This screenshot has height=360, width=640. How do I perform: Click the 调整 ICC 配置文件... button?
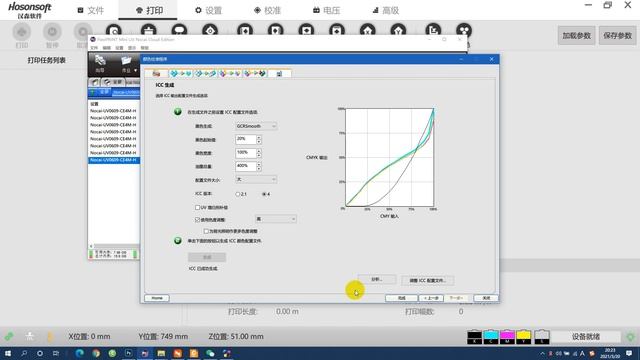pyautogui.click(x=427, y=280)
